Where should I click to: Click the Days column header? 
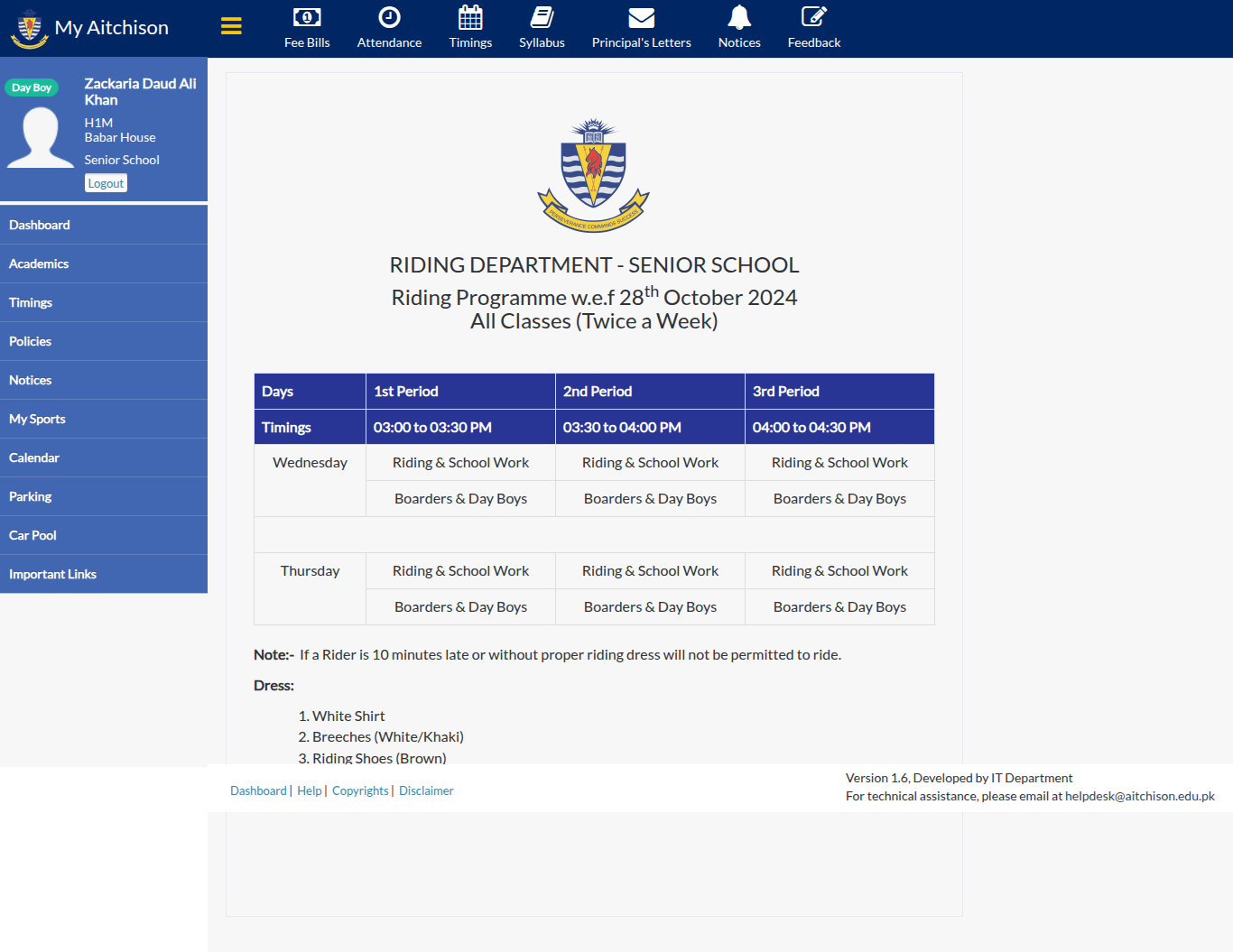[310, 392]
